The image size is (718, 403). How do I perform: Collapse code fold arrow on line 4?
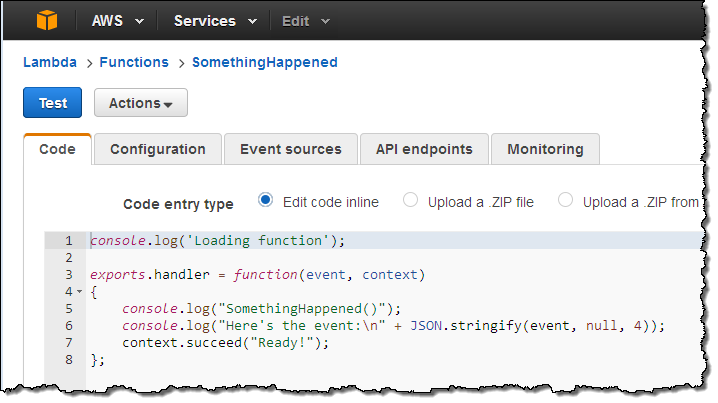[79, 292]
